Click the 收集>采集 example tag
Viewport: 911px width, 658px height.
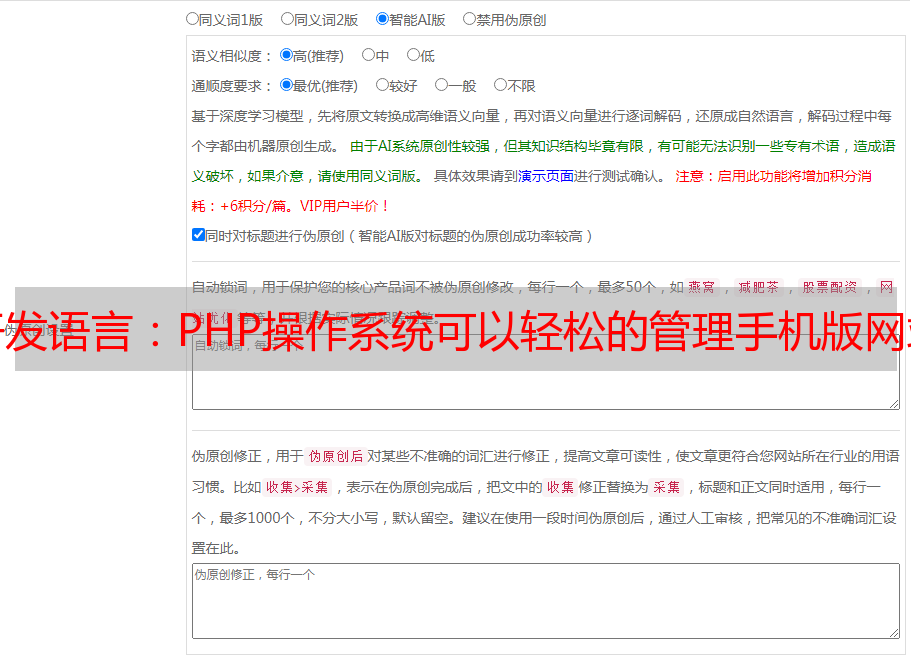coord(297,487)
